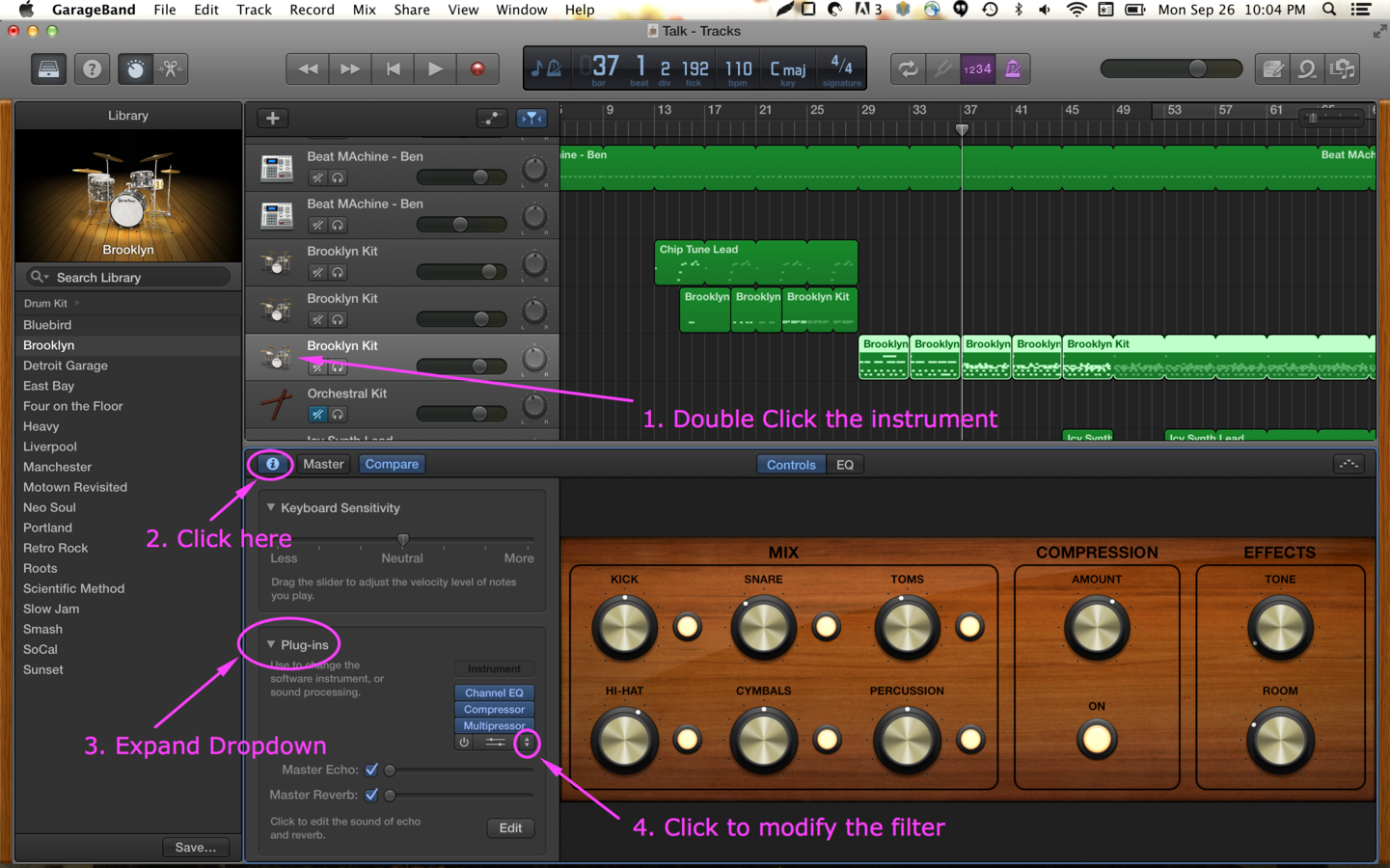The image size is (1390, 868).
Task: Open the Editors scissors button
Action: [171, 69]
